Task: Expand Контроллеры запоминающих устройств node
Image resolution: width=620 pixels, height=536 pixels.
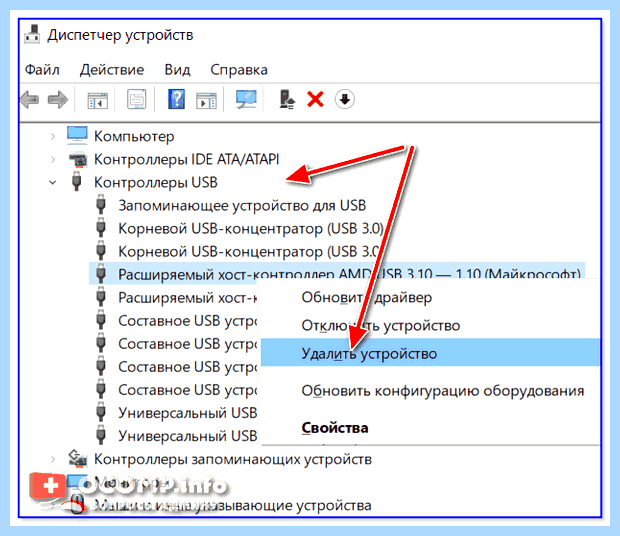Action: (x=53, y=459)
